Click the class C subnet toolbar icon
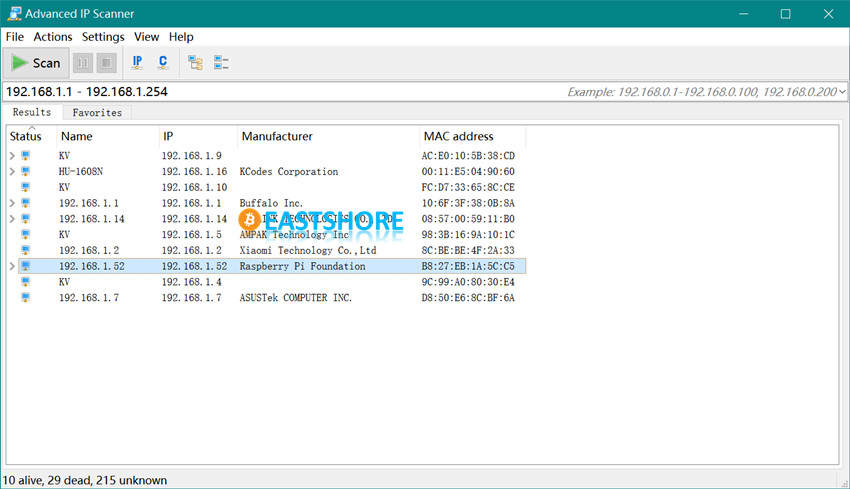Viewport: 850px width, 489px height. [163, 62]
